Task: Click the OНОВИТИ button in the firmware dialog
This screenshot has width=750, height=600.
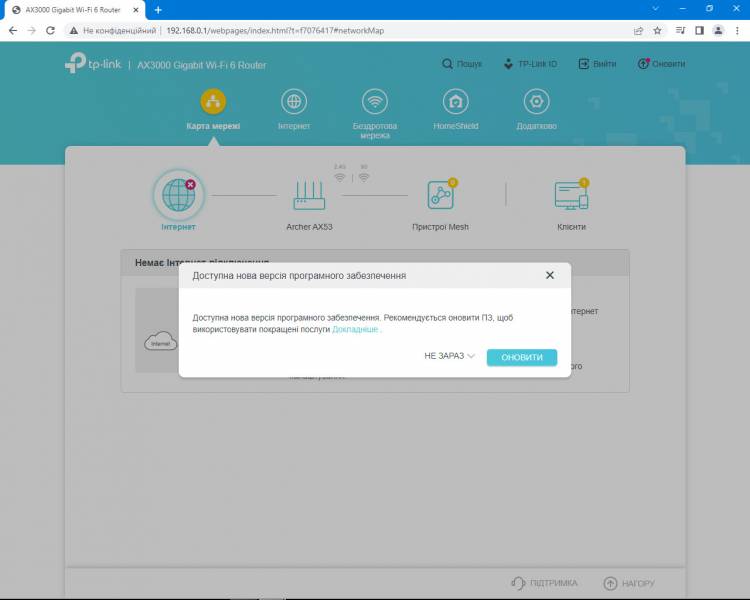Action: (522, 357)
